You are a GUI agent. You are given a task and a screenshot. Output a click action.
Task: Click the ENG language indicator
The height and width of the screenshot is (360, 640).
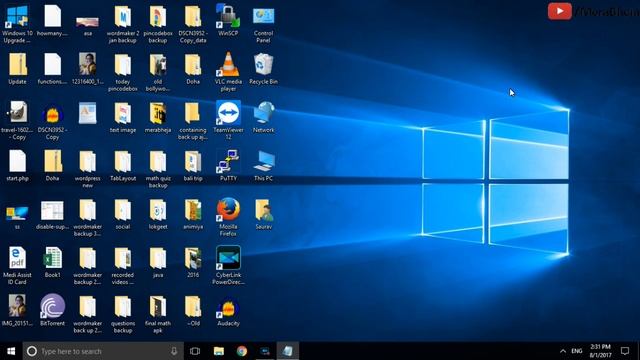click(577, 351)
